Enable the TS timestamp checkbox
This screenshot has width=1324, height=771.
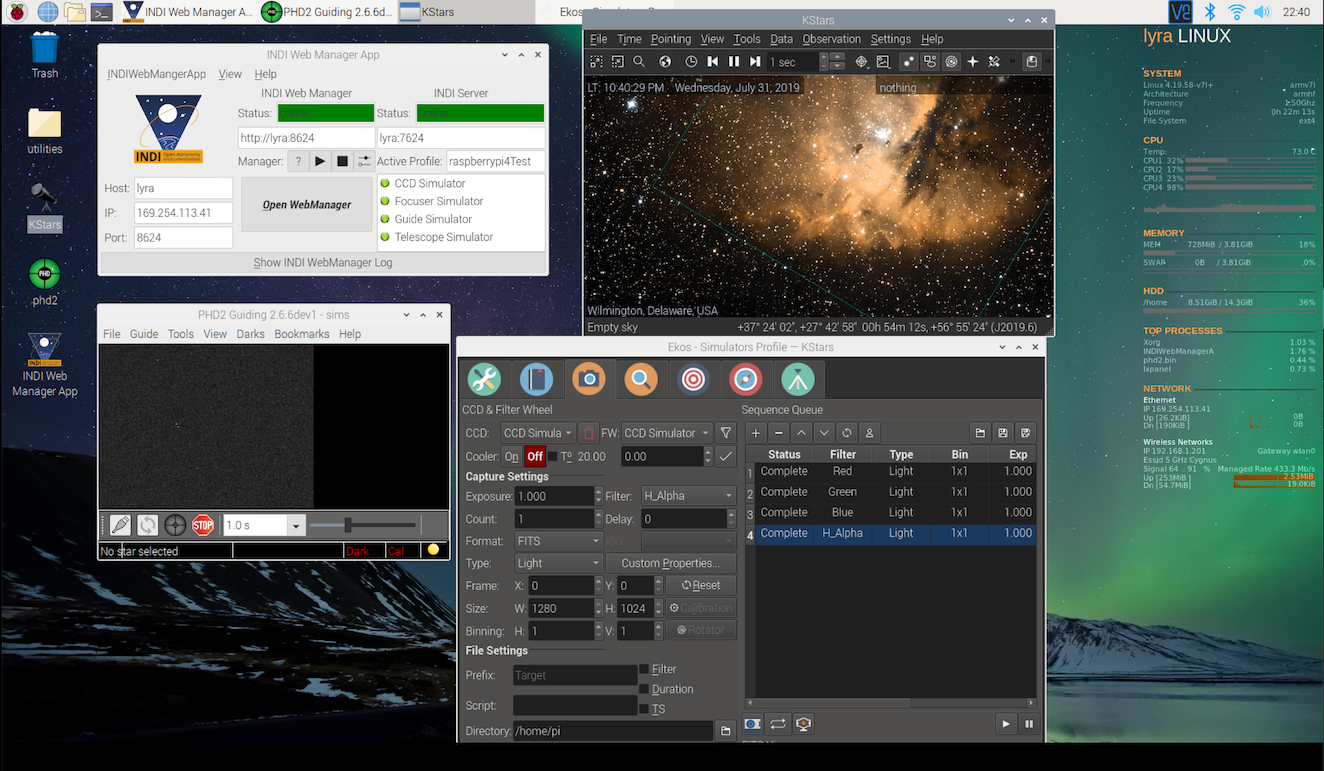point(644,709)
